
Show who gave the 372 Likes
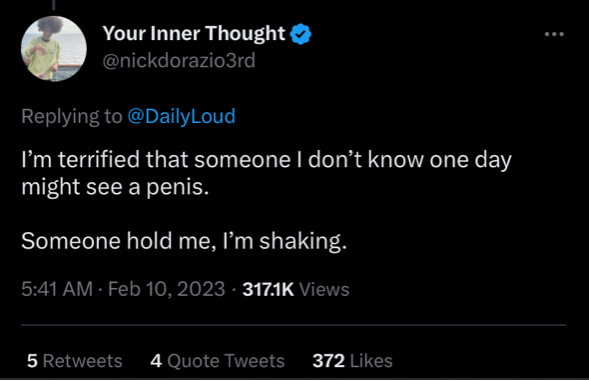point(352,361)
